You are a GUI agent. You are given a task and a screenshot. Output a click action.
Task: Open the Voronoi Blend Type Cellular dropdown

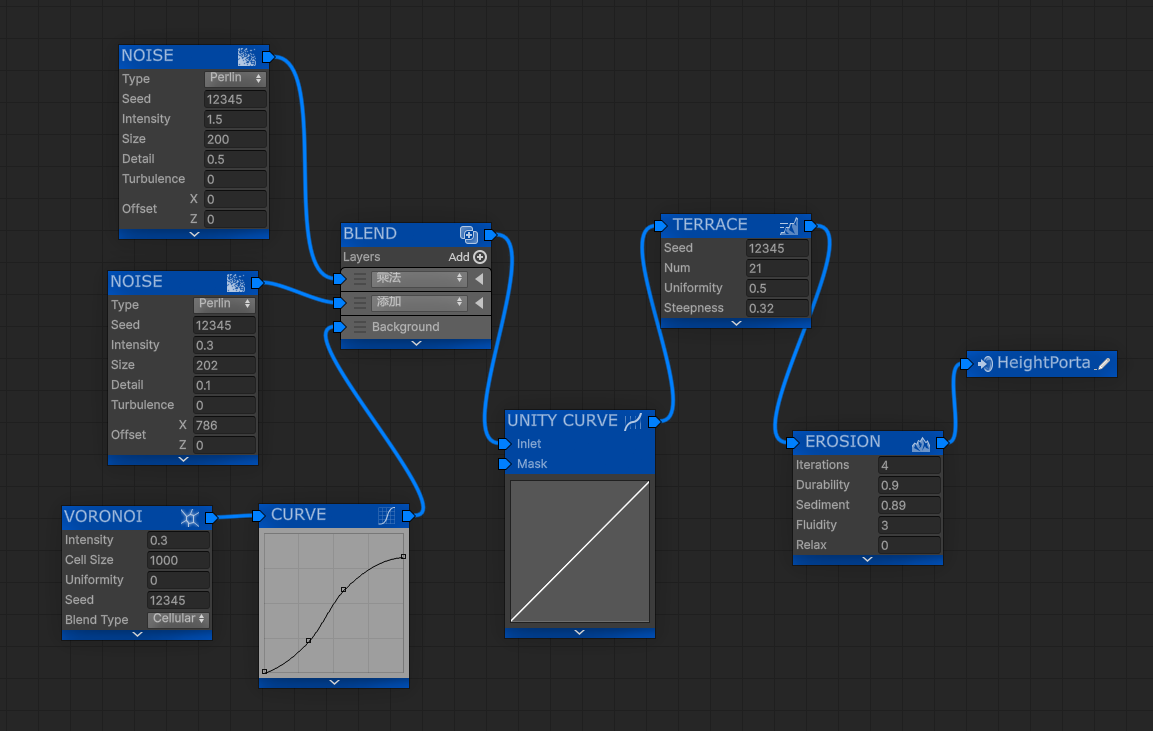click(x=178, y=619)
